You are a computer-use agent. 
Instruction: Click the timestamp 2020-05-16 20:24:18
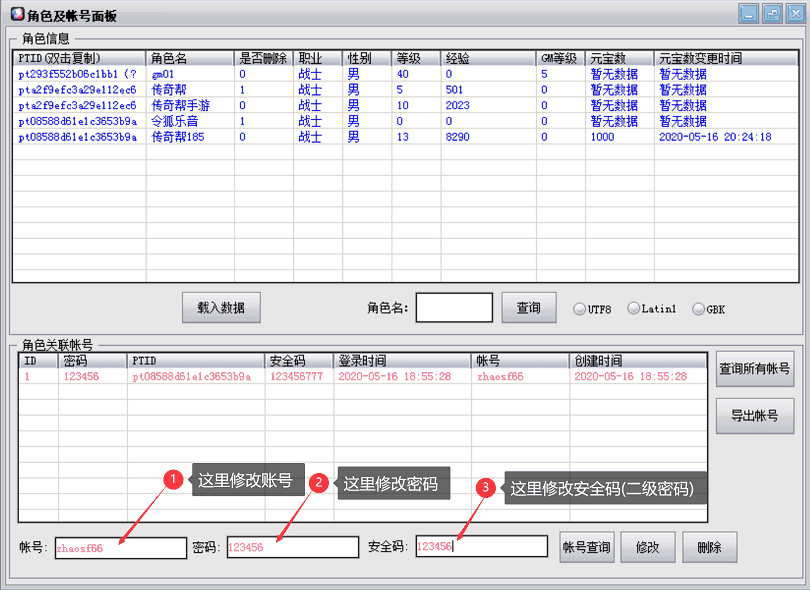click(x=715, y=137)
